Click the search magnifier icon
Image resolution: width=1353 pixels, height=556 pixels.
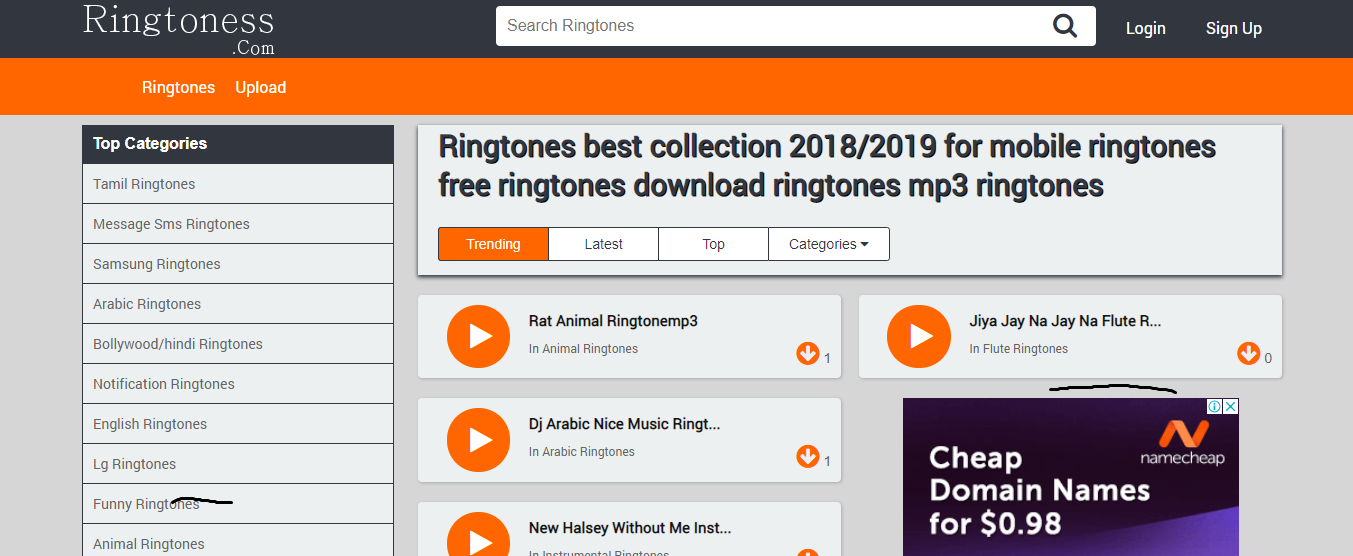coord(1065,26)
